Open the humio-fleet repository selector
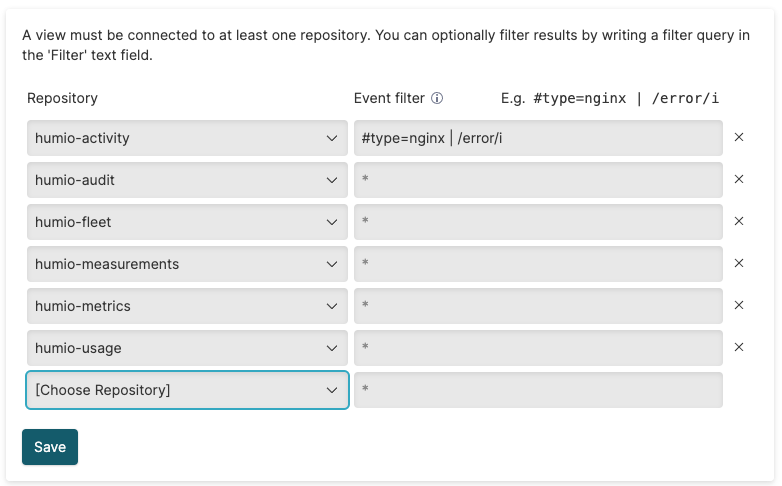 pos(187,222)
